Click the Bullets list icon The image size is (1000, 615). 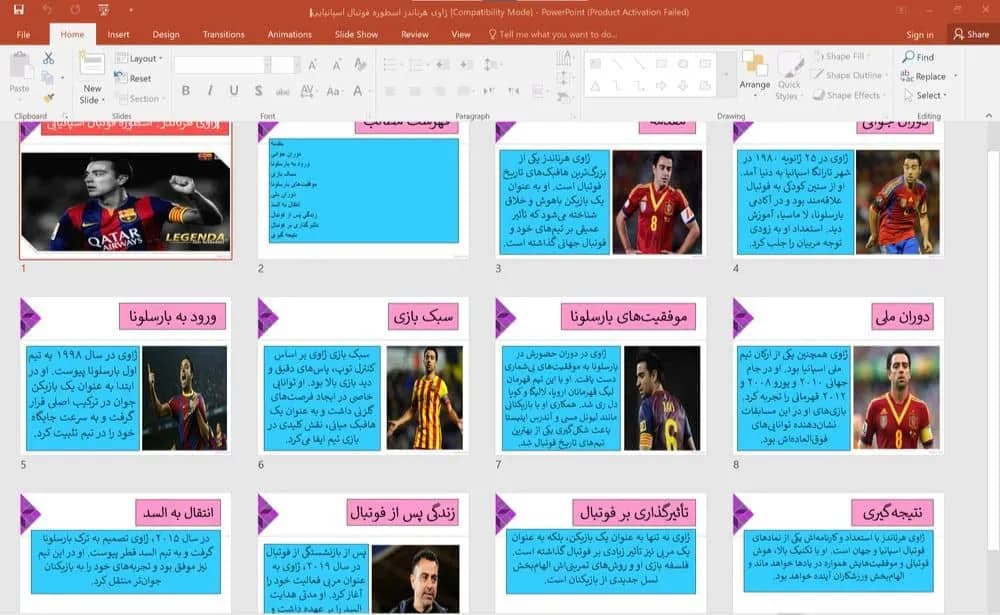[x=390, y=64]
